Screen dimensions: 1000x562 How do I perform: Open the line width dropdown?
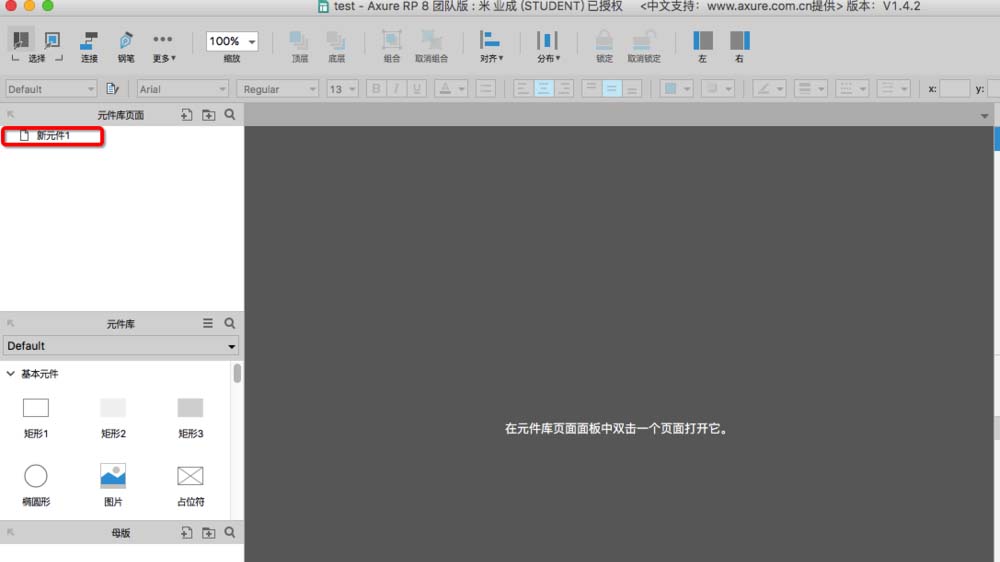pyautogui.click(x=811, y=89)
